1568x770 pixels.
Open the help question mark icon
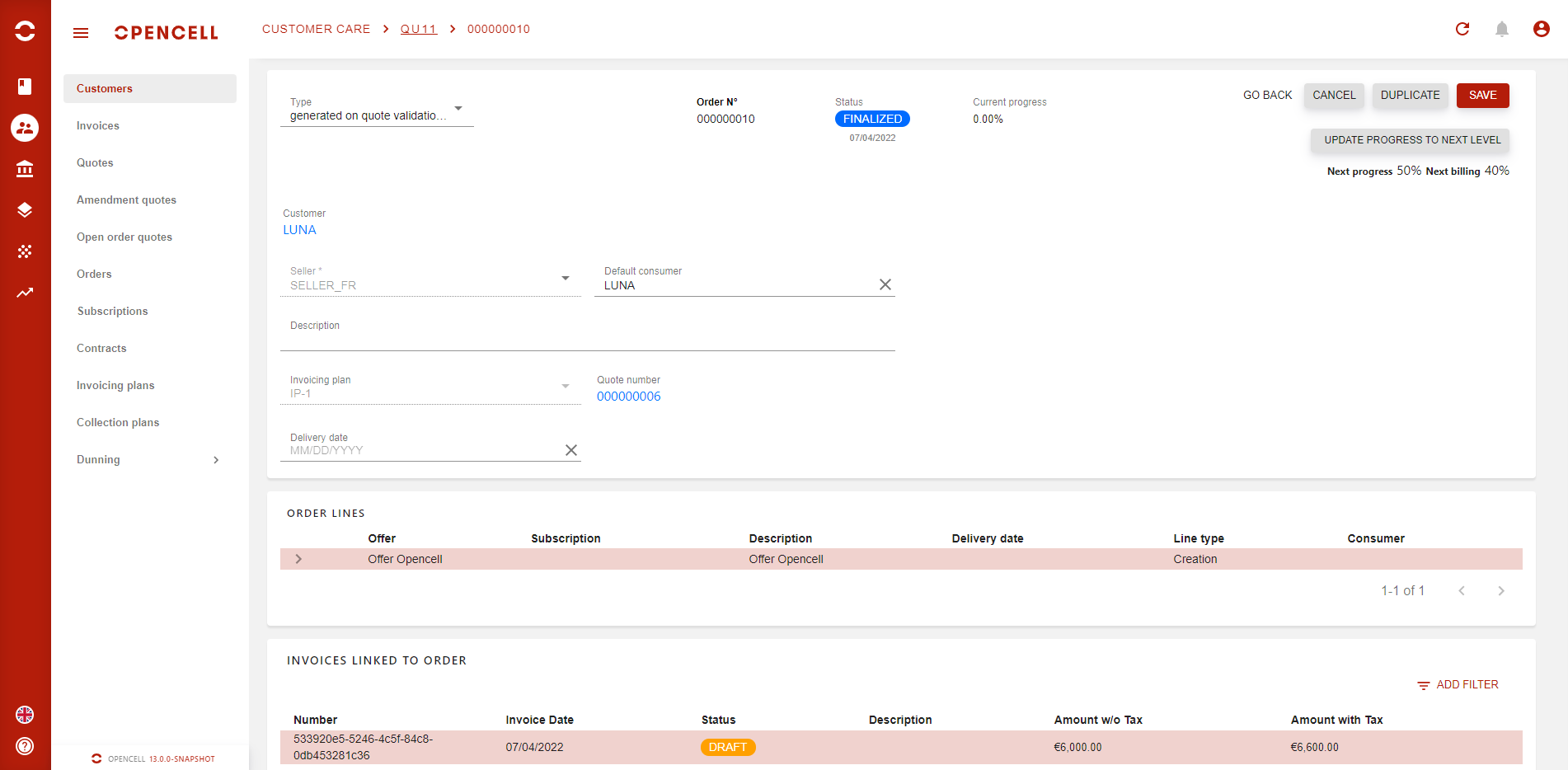pyautogui.click(x=25, y=746)
